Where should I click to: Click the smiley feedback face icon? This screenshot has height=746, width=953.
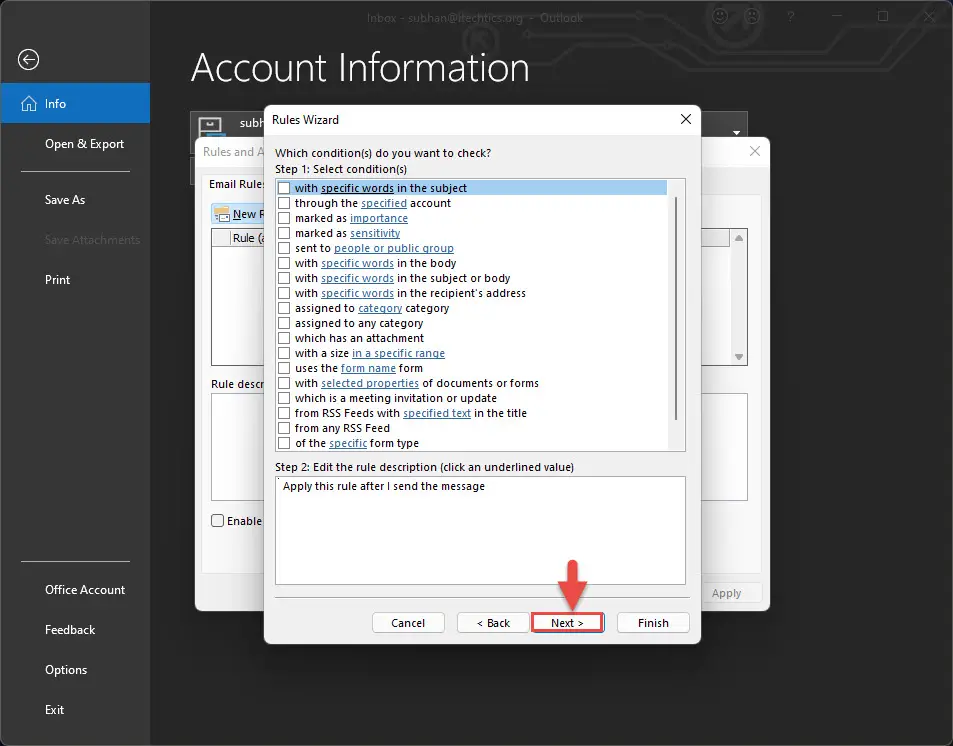click(x=720, y=16)
